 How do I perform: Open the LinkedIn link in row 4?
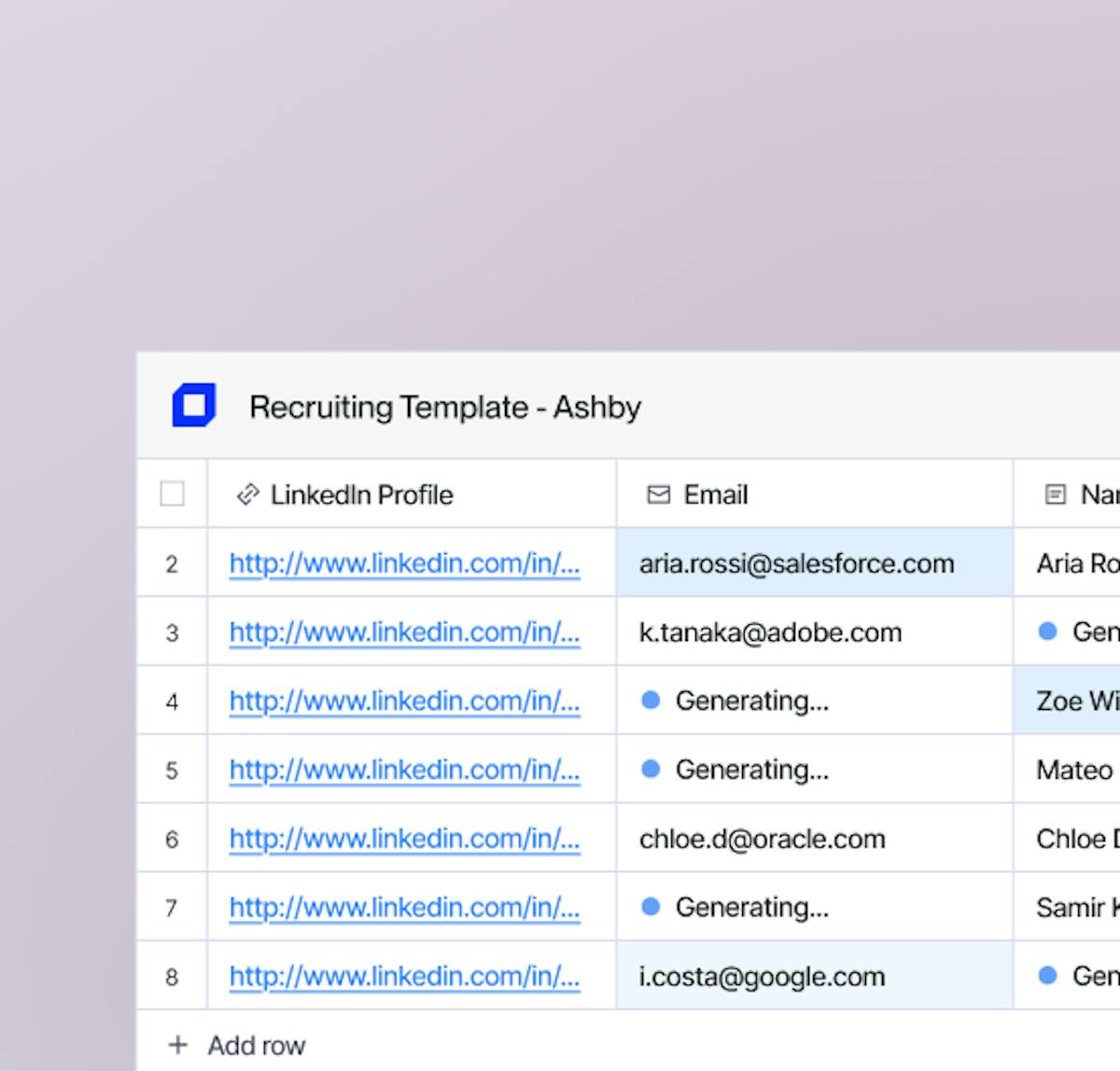click(404, 702)
